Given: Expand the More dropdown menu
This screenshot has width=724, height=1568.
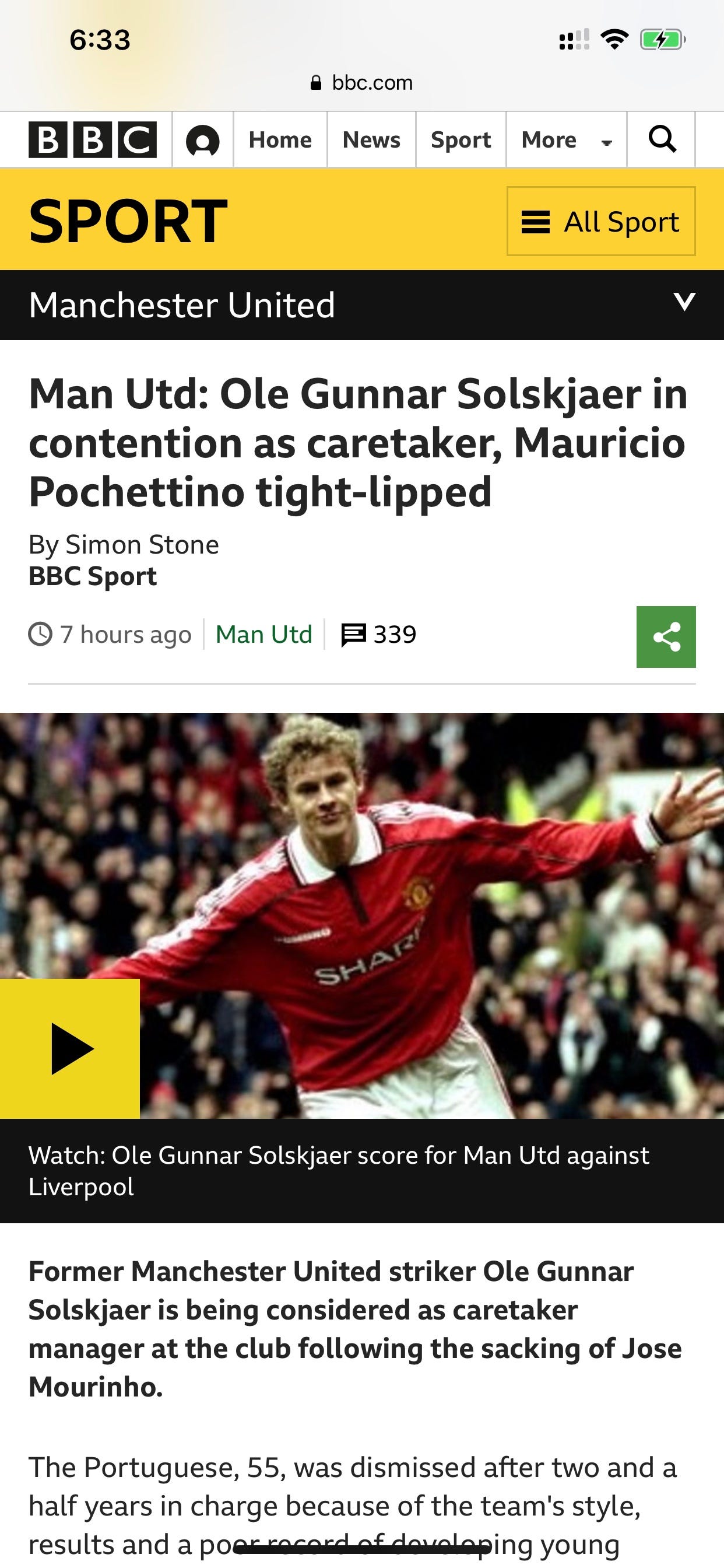Looking at the screenshot, I should (566, 140).
